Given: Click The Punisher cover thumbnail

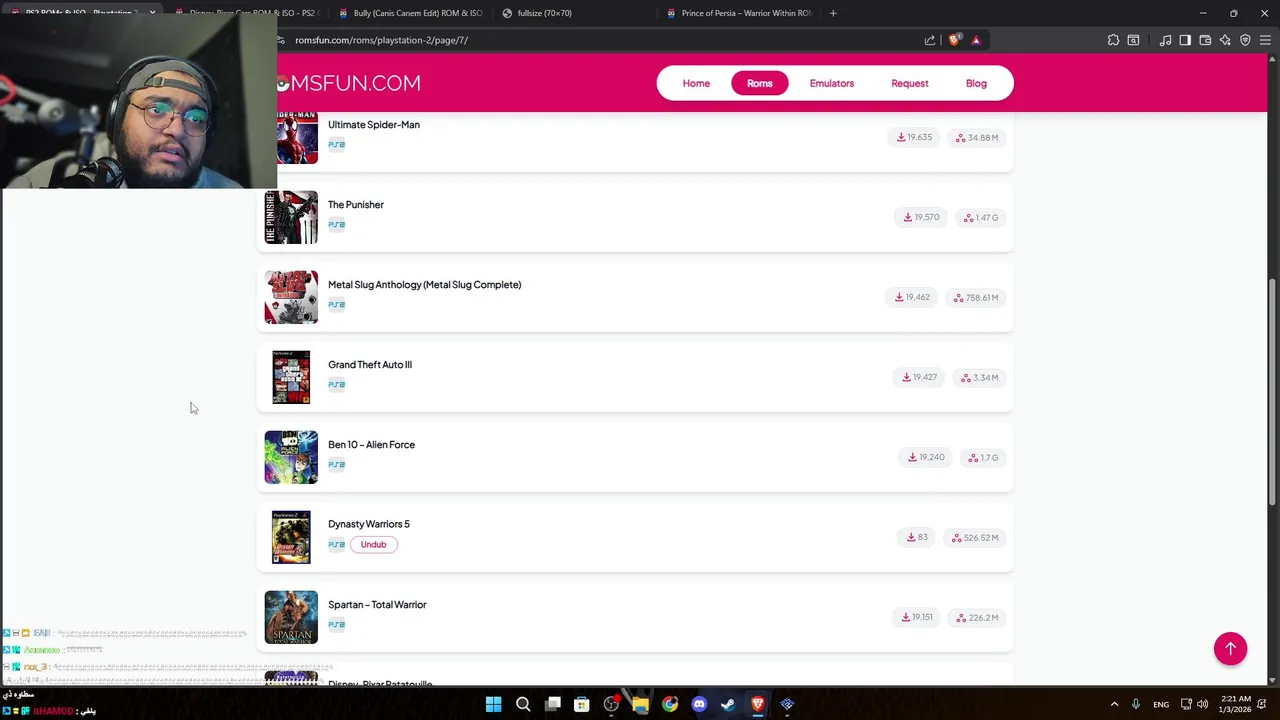Looking at the screenshot, I should coord(291,217).
